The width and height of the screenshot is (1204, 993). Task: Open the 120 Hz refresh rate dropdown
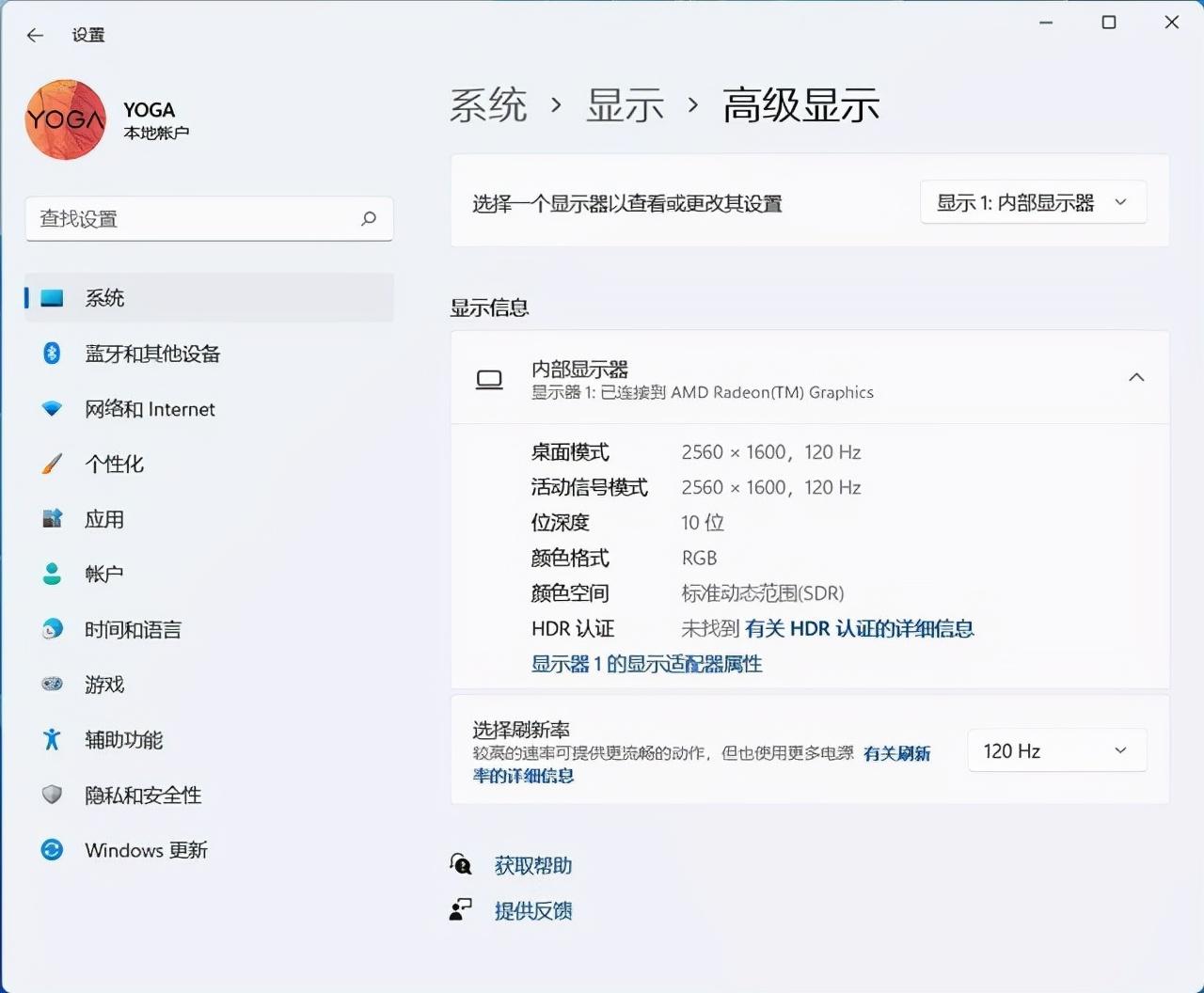[1057, 750]
